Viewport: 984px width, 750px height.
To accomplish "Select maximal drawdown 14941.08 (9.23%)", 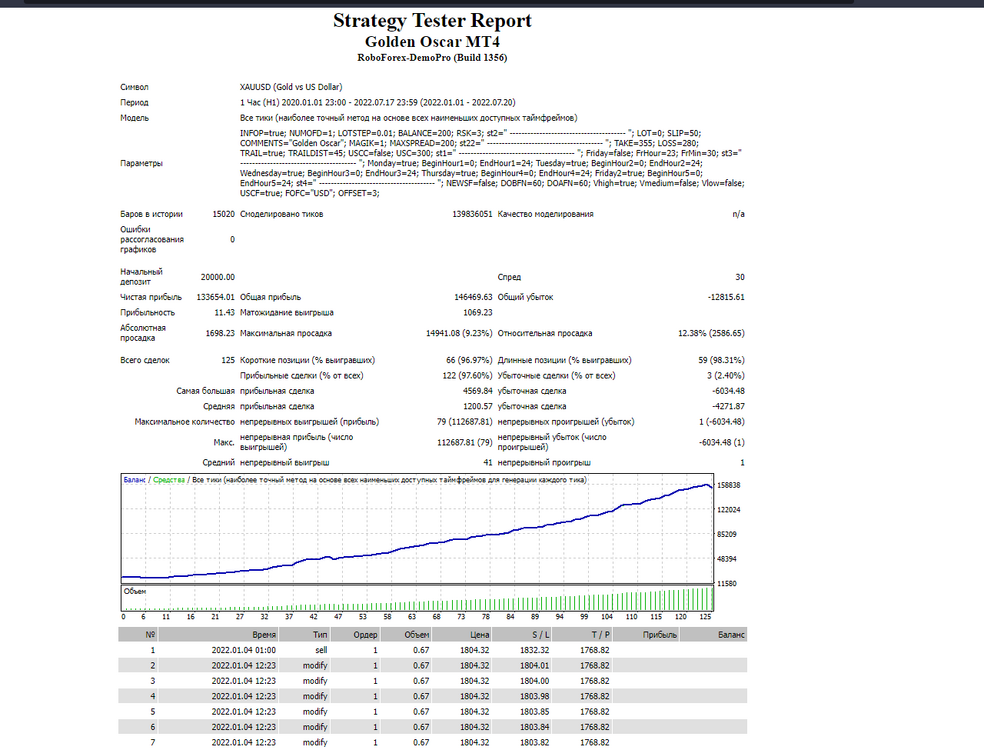I will 459,333.
